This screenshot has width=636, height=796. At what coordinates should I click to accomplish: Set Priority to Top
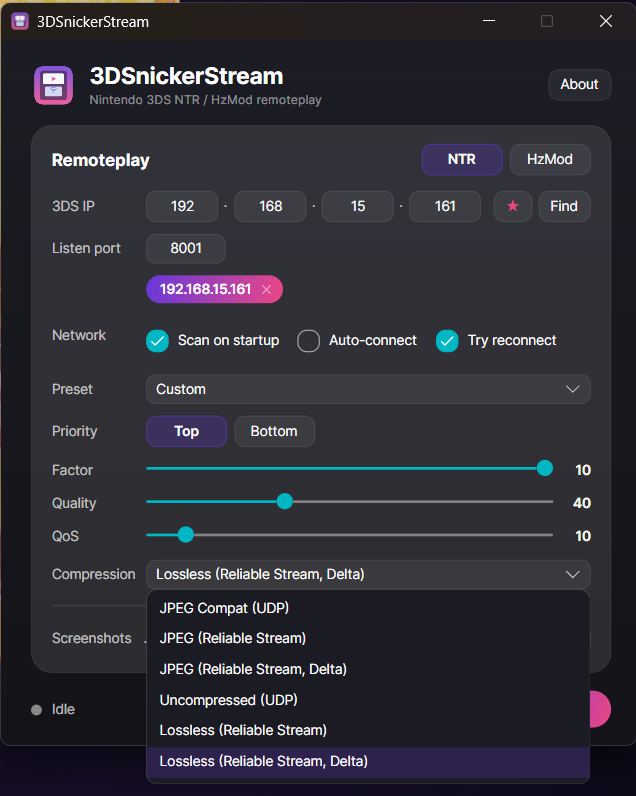coord(186,432)
